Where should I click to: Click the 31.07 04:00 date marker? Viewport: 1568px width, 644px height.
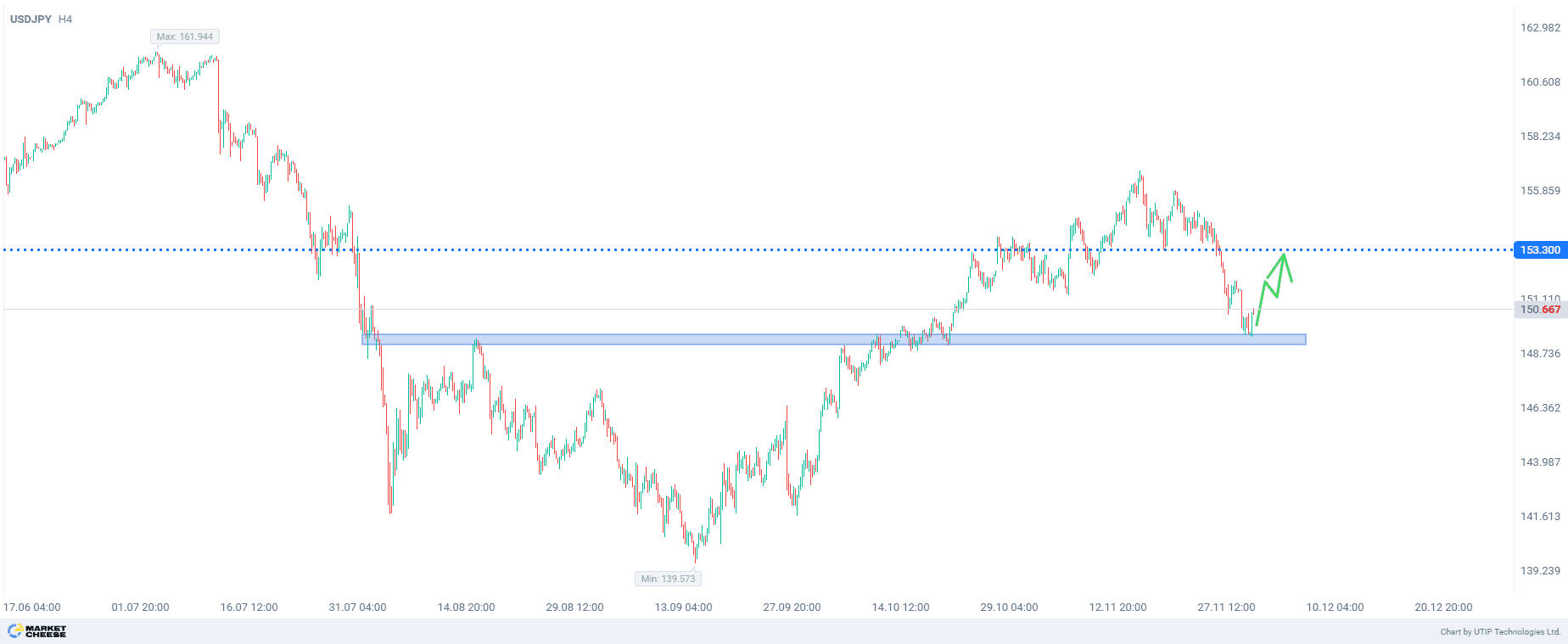(x=357, y=607)
